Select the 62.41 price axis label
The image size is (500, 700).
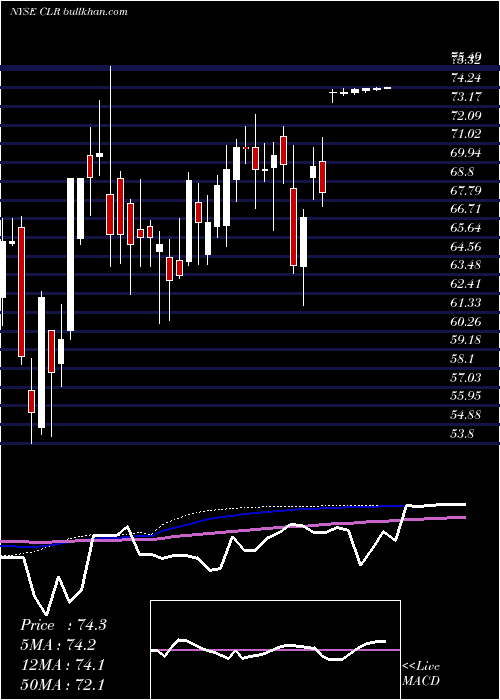pyautogui.click(x=467, y=284)
